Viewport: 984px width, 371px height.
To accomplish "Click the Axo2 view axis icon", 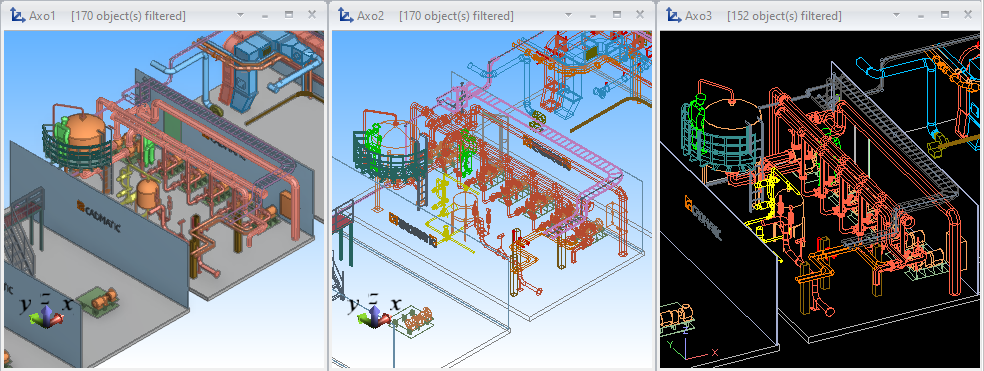I will [x=345, y=15].
